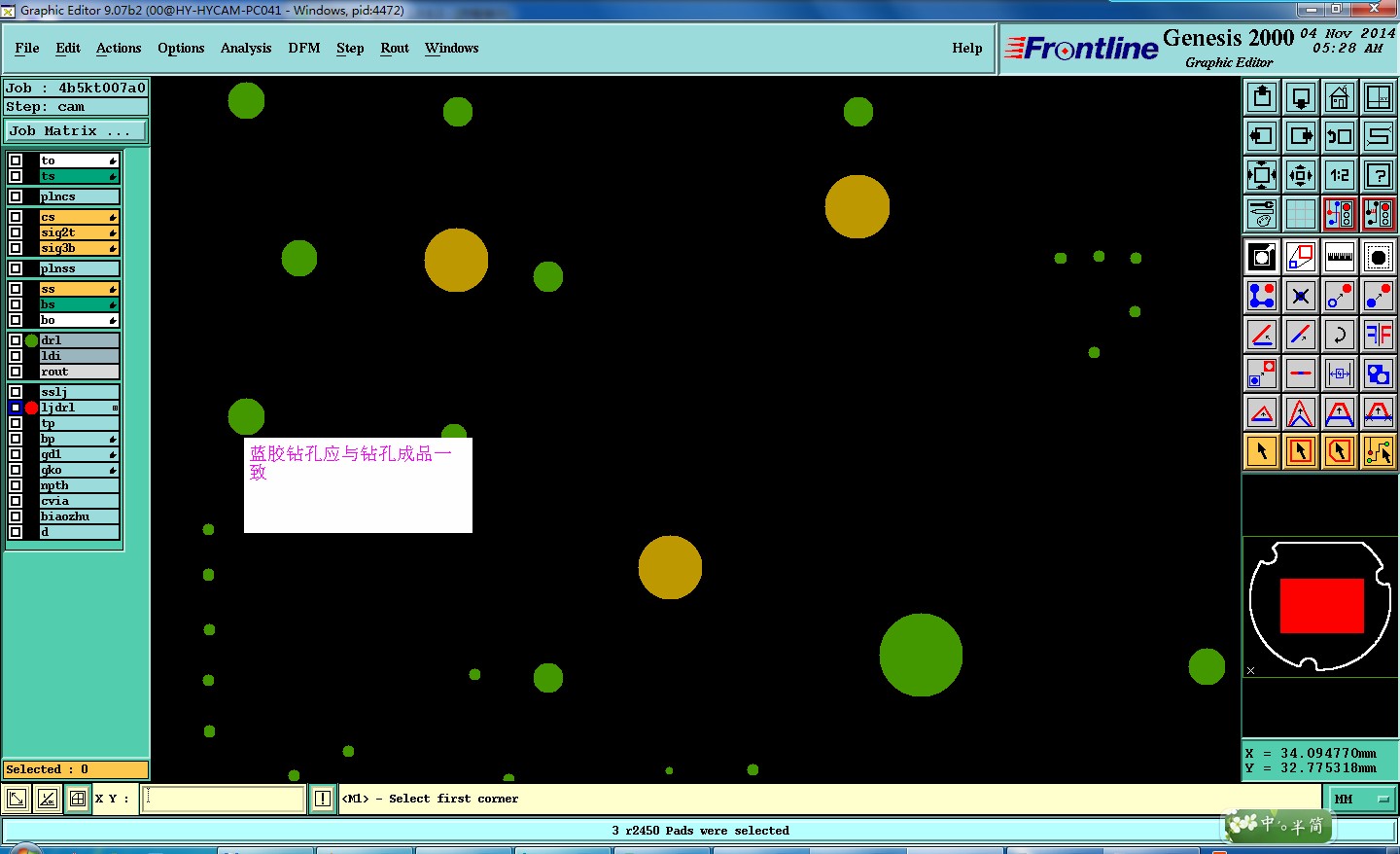Click the first coordinate mode button
Viewport: 1400px width, 854px height.
pos(17,799)
